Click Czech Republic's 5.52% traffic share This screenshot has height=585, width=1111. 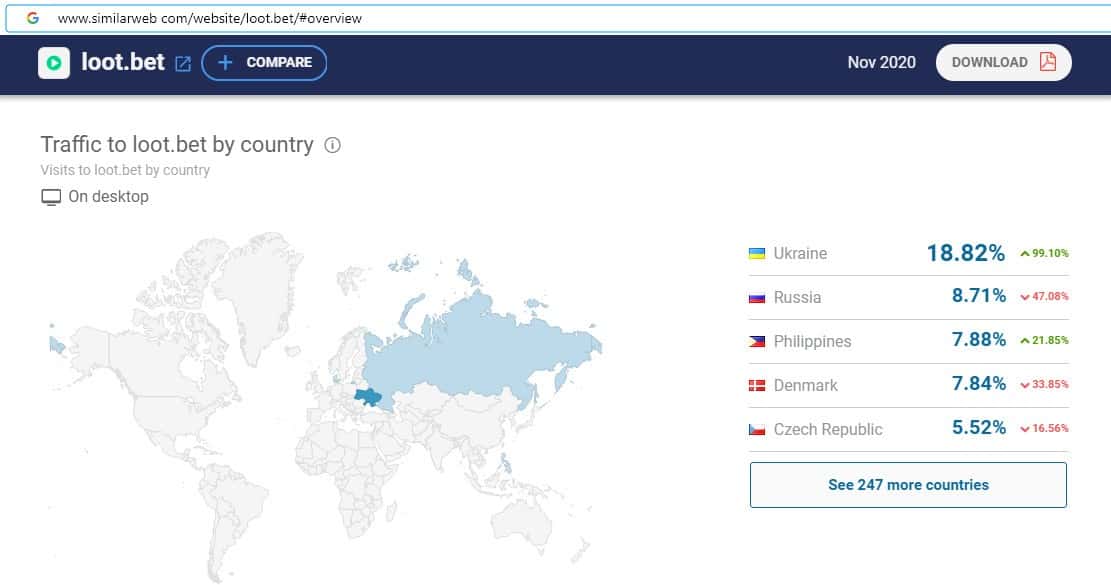coord(979,427)
